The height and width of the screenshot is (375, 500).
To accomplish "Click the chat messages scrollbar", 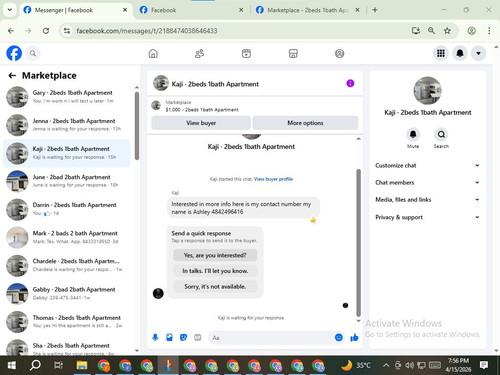I will 359,243.
